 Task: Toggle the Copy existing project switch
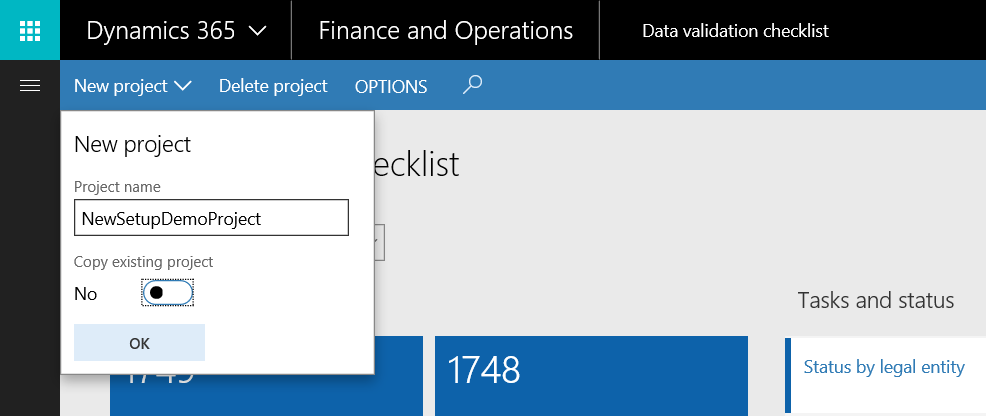(167, 293)
